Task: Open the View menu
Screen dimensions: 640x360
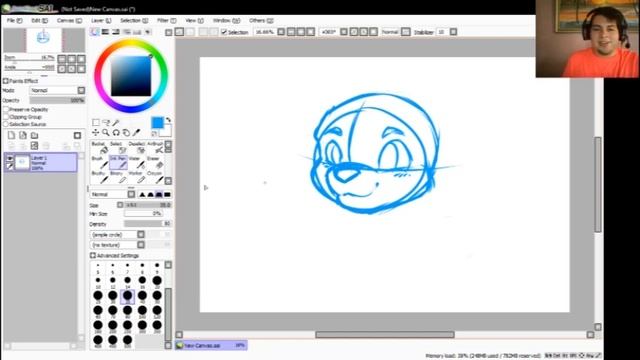Action: (194, 20)
